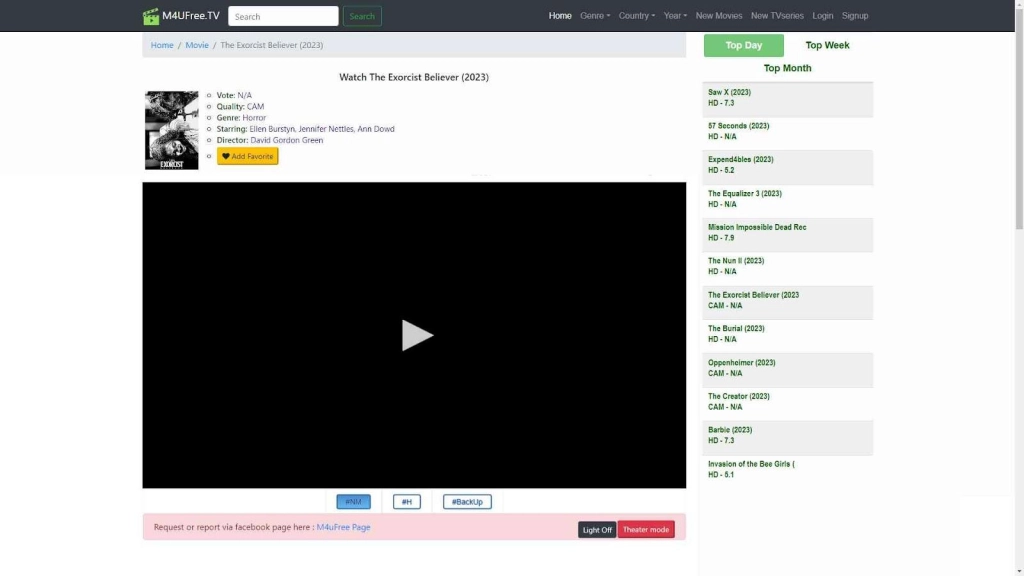Screen dimensions: 1024x576
Task: Go to the Movie breadcrumb link
Action: [197, 45]
